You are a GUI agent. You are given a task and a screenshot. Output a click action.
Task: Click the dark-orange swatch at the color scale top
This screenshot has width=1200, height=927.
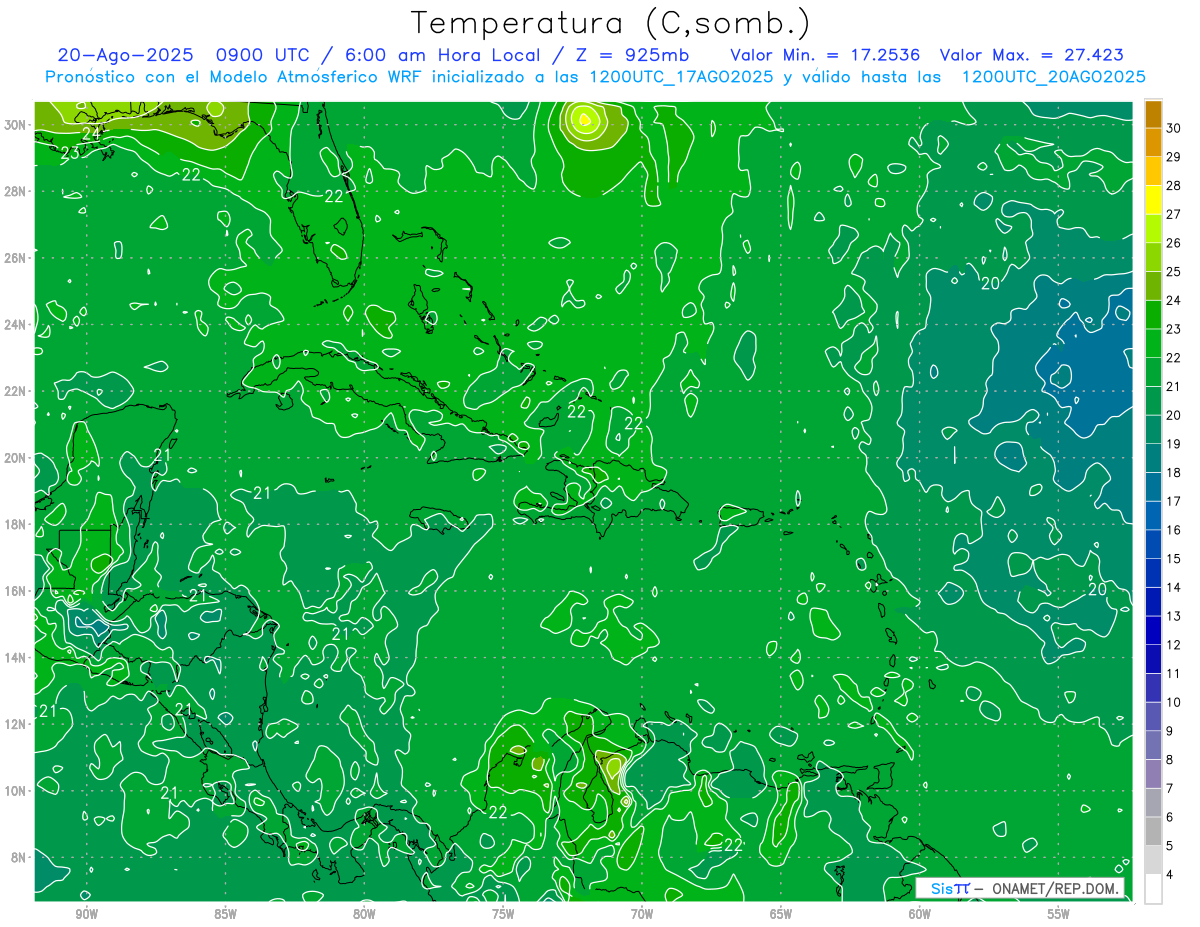click(1153, 114)
